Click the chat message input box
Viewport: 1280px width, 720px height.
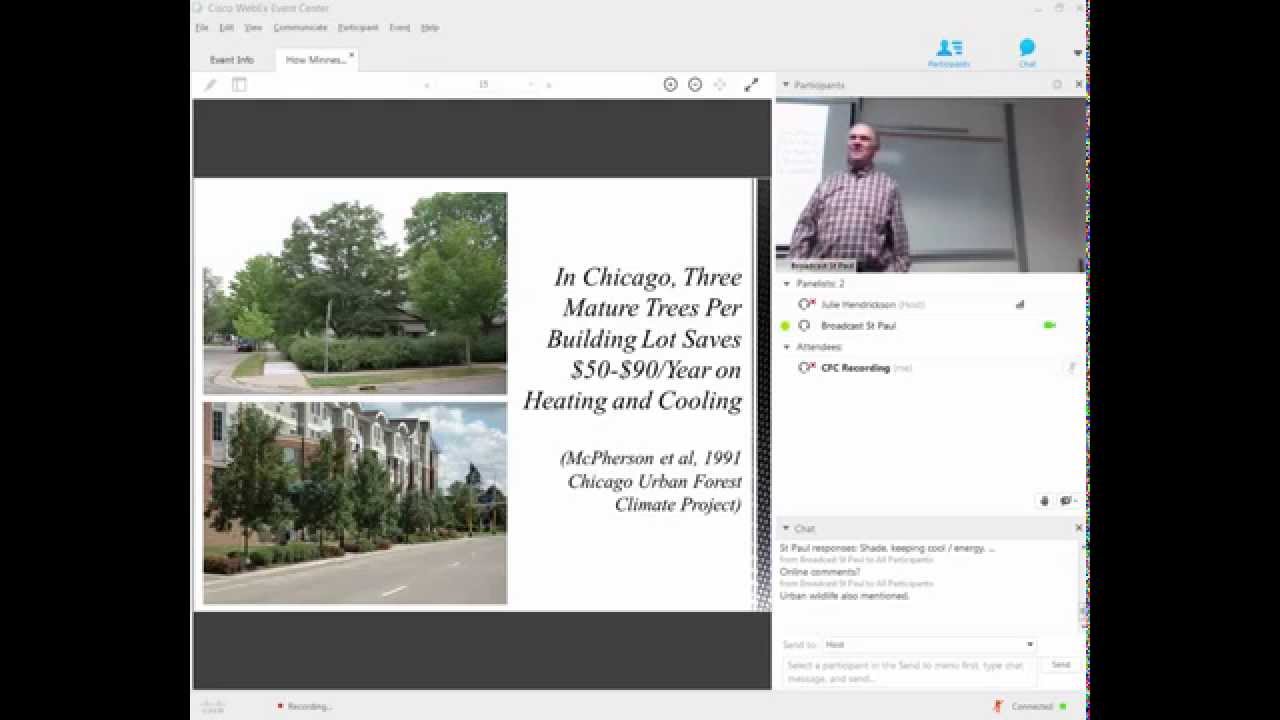click(908, 672)
